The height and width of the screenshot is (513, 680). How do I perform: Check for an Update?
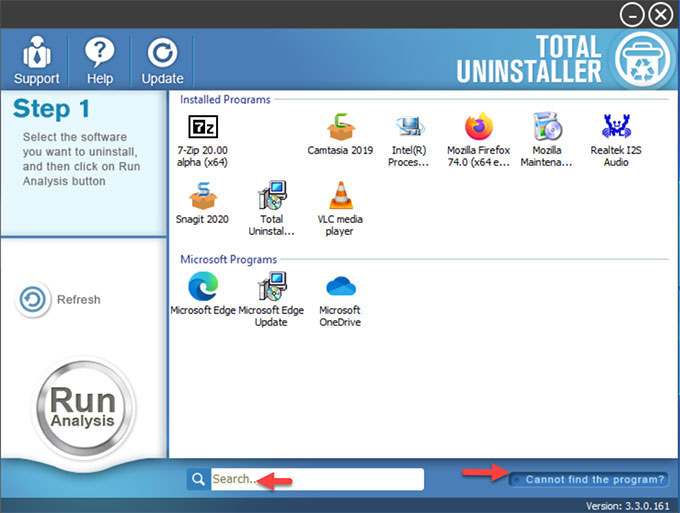[162, 60]
